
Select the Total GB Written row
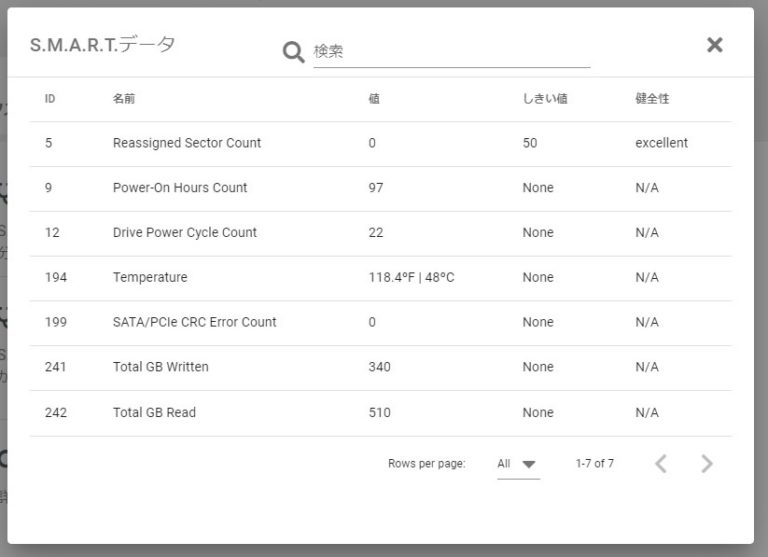point(161,367)
